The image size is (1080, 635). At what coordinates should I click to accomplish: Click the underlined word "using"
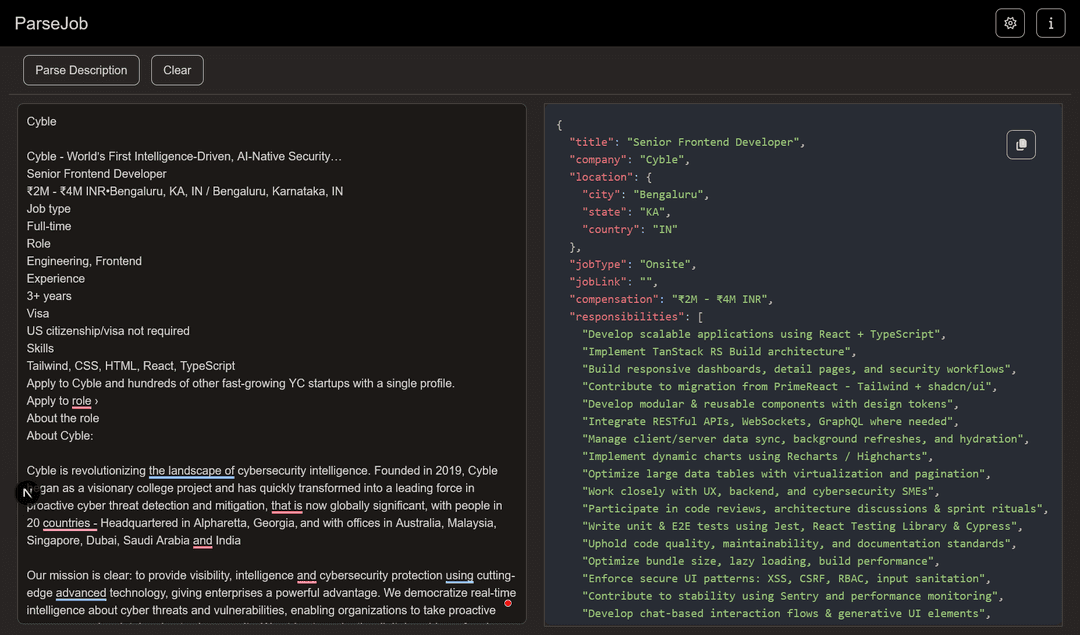pos(459,575)
